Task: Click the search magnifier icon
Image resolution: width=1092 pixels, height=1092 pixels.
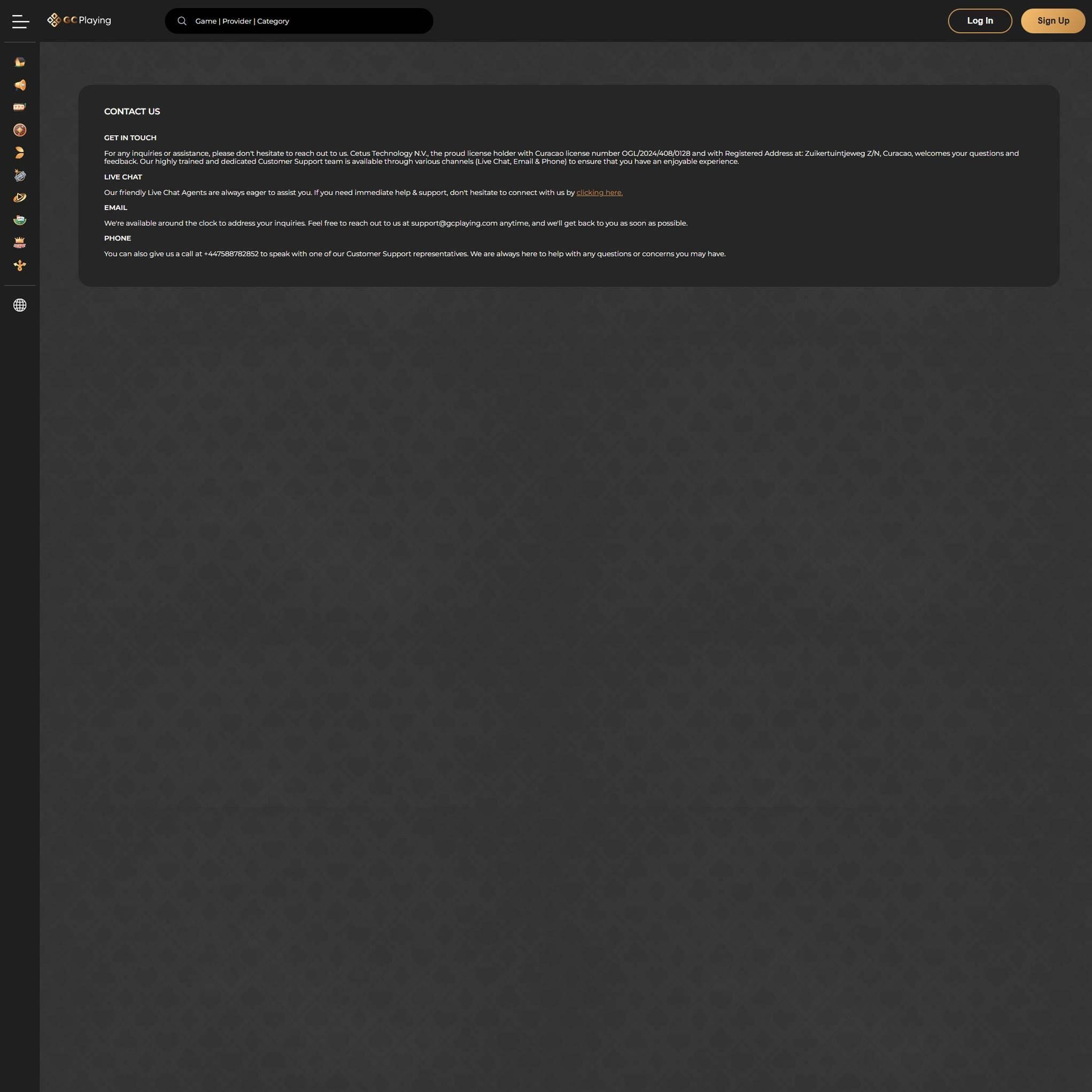Action: 182,21
